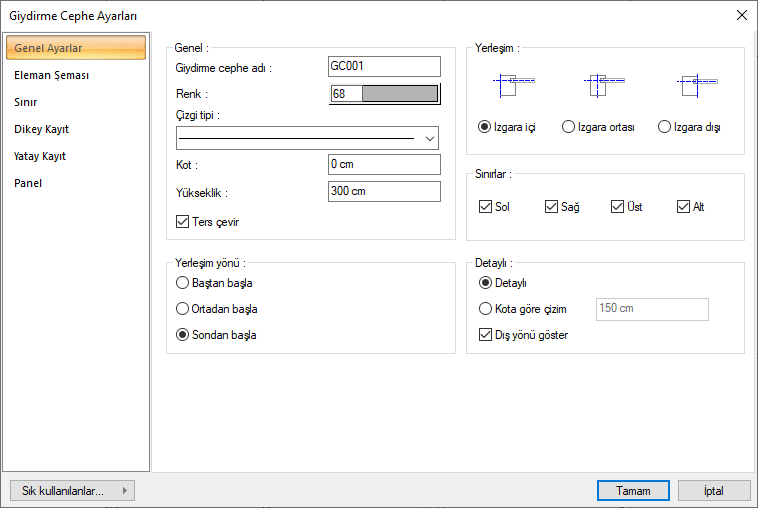Select the Izgara ortası radio button
This screenshot has height=508, width=758.
(x=569, y=127)
